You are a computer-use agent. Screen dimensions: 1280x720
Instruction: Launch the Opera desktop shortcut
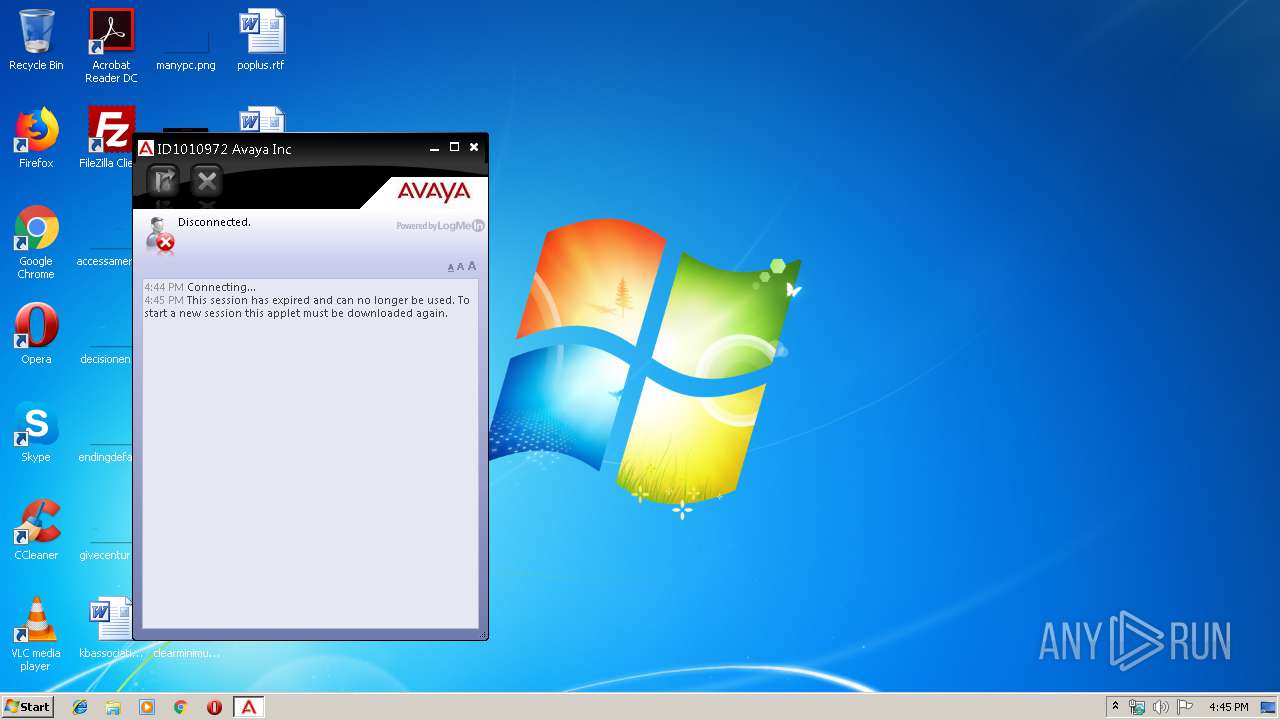click(x=36, y=334)
